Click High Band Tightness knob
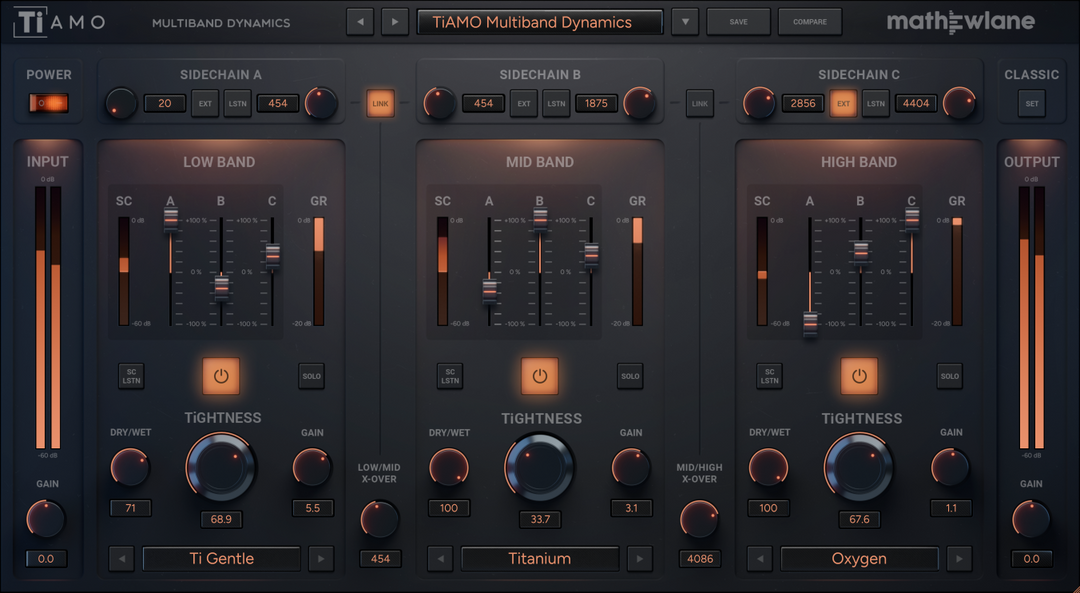Image resolution: width=1080 pixels, height=593 pixels. [x=859, y=467]
